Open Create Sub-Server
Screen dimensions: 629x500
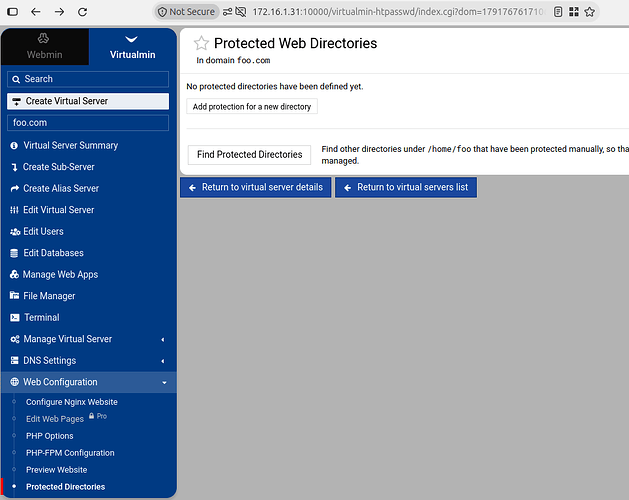click(x=59, y=167)
